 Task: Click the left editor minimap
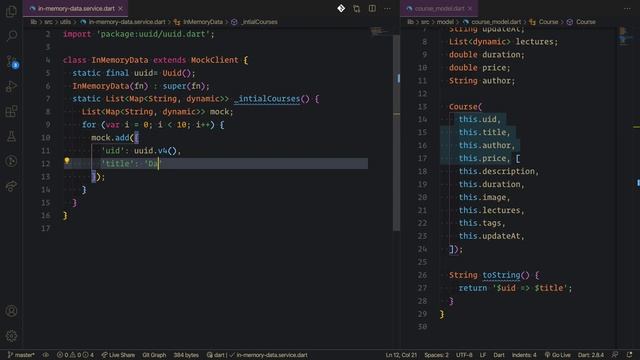click(x=381, y=31)
